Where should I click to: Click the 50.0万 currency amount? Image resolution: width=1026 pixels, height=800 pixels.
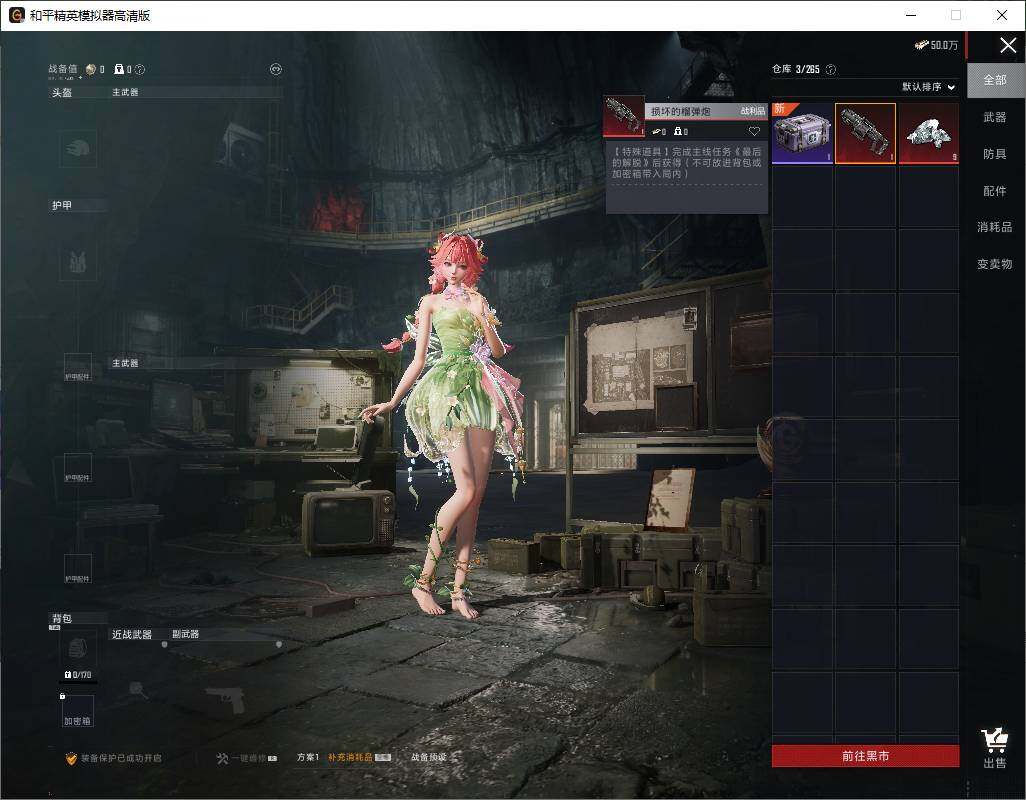(944, 45)
